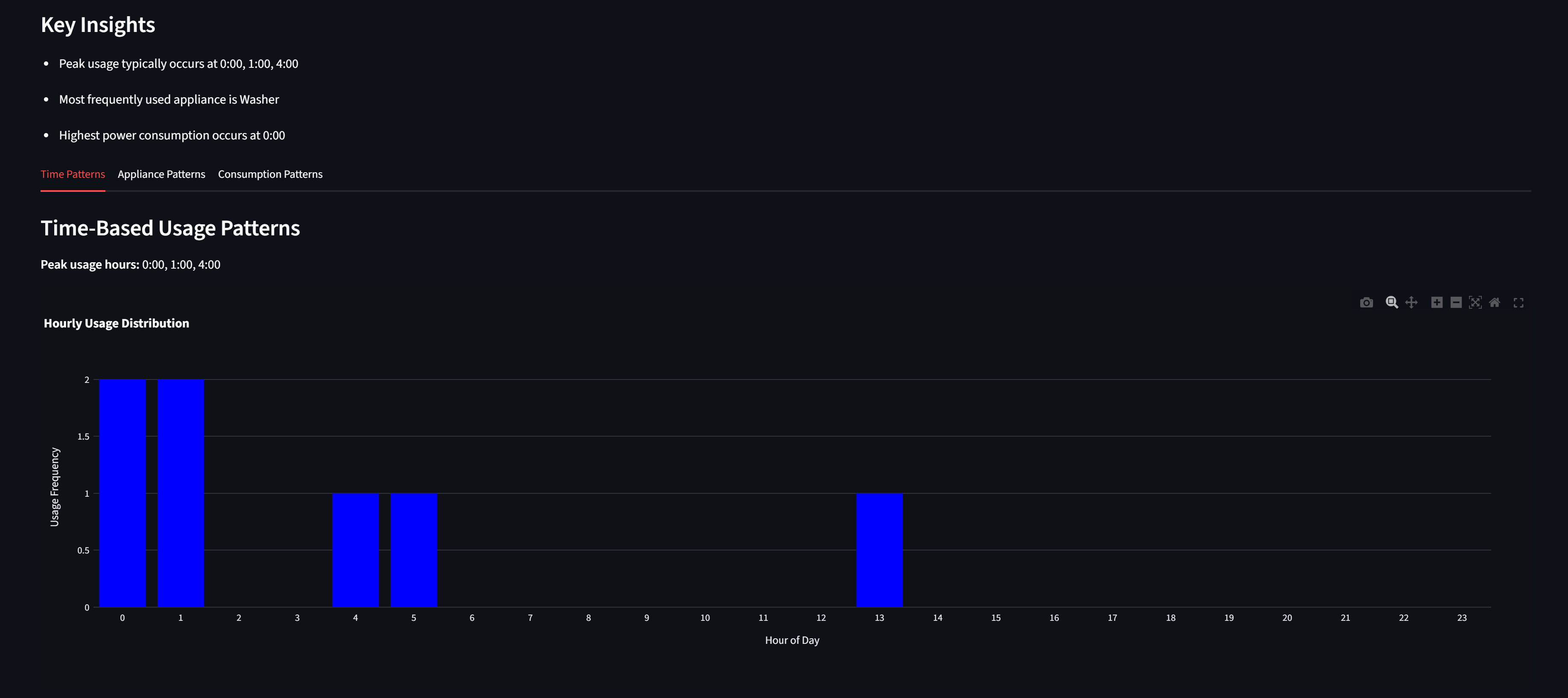Download plot as PNG camera icon
Screen dimensions: 1568x698
(1366, 302)
